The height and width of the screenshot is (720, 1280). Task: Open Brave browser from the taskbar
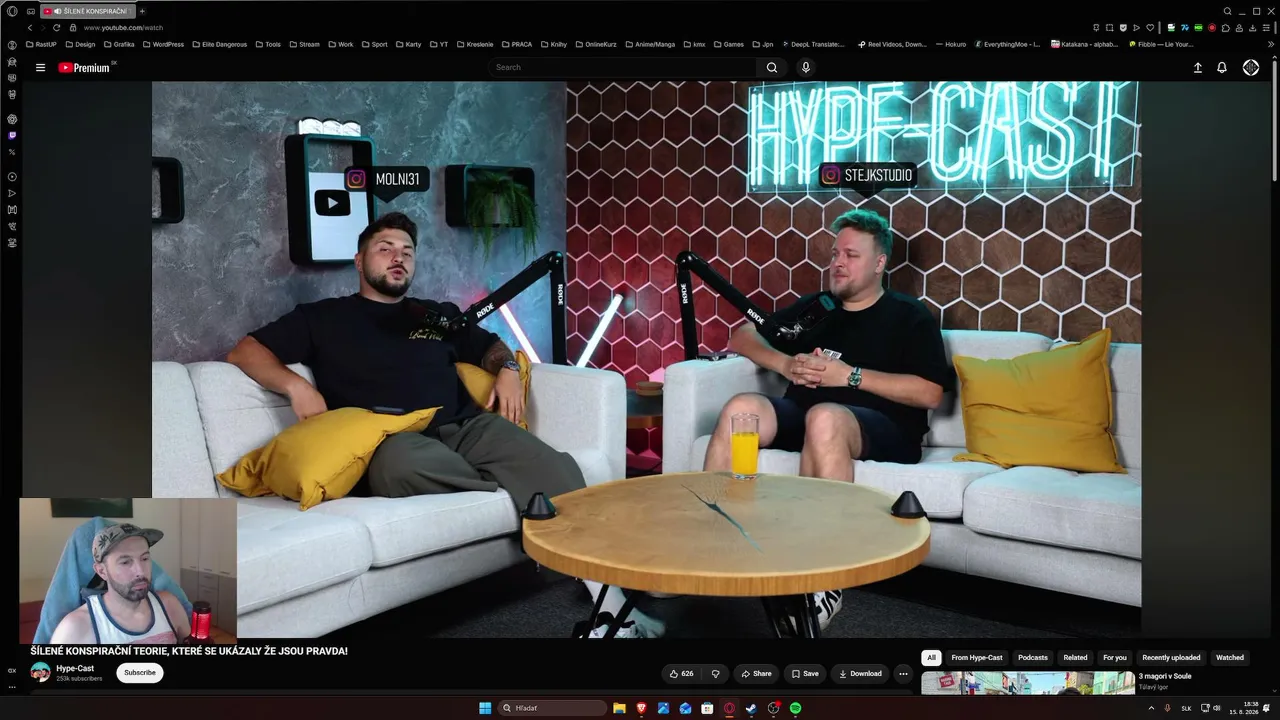641,708
